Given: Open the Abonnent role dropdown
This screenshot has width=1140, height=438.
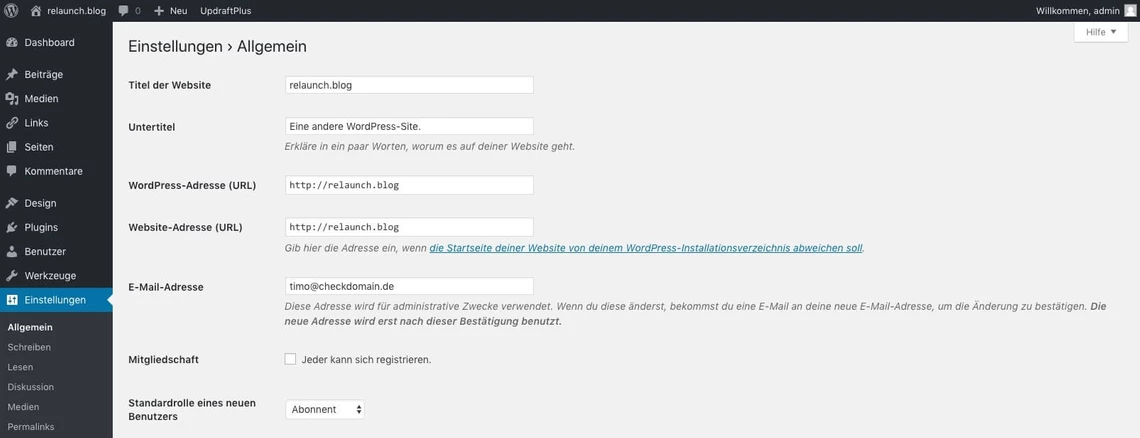Looking at the screenshot, I should click(325, 409).
